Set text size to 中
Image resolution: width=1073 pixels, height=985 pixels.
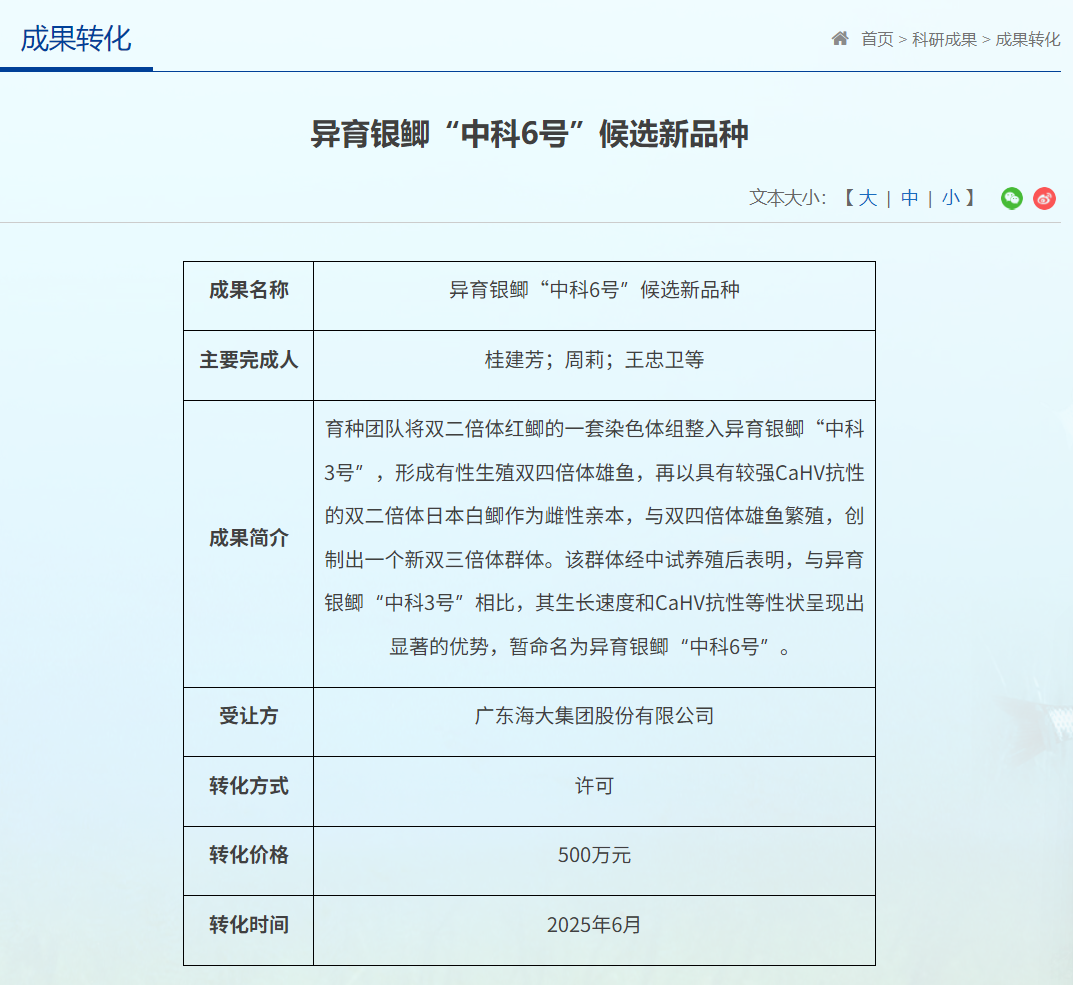coord(909,198)
